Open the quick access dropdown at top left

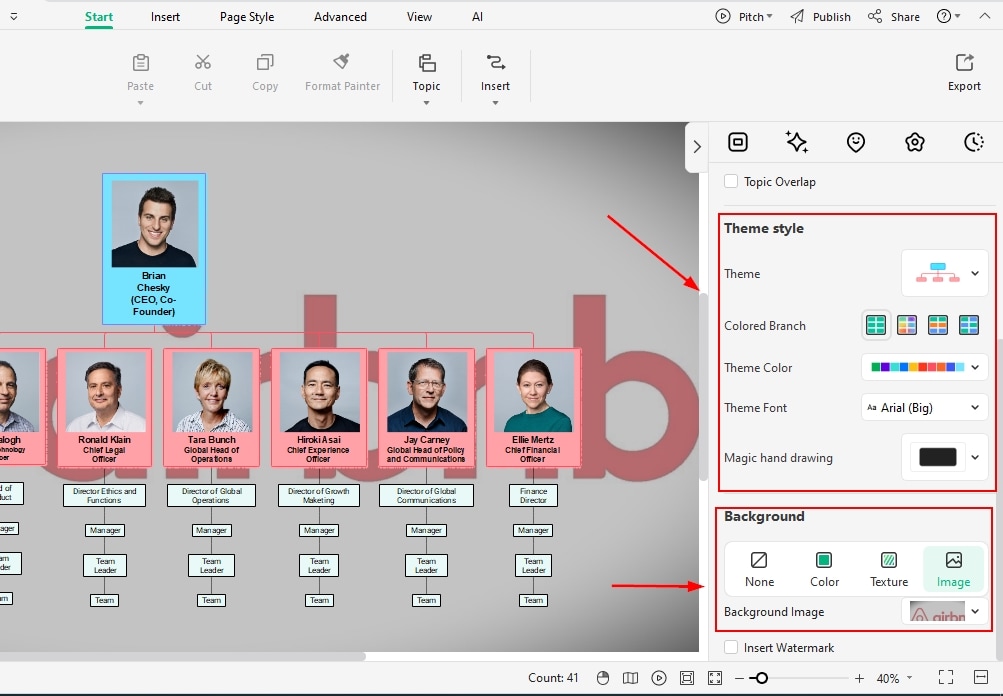[x=13, y=17]
